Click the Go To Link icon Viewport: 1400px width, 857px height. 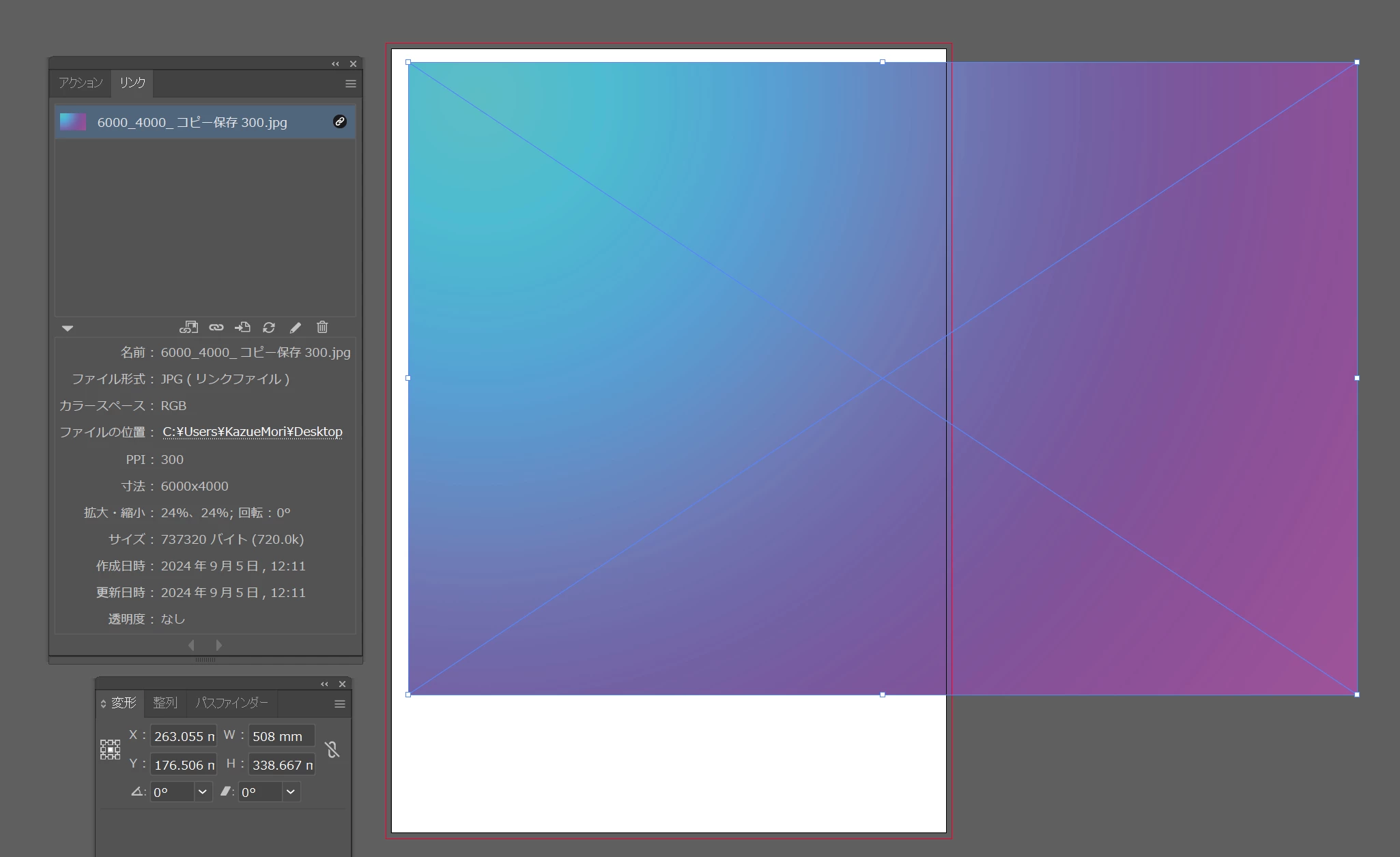pos(242,328)
